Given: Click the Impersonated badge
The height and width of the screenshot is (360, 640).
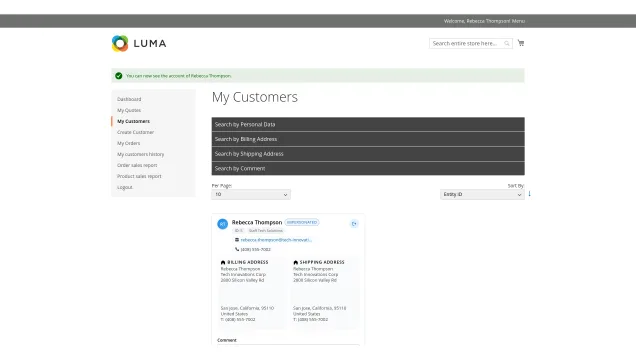Looking at the screenshot, I should point(302,222).
